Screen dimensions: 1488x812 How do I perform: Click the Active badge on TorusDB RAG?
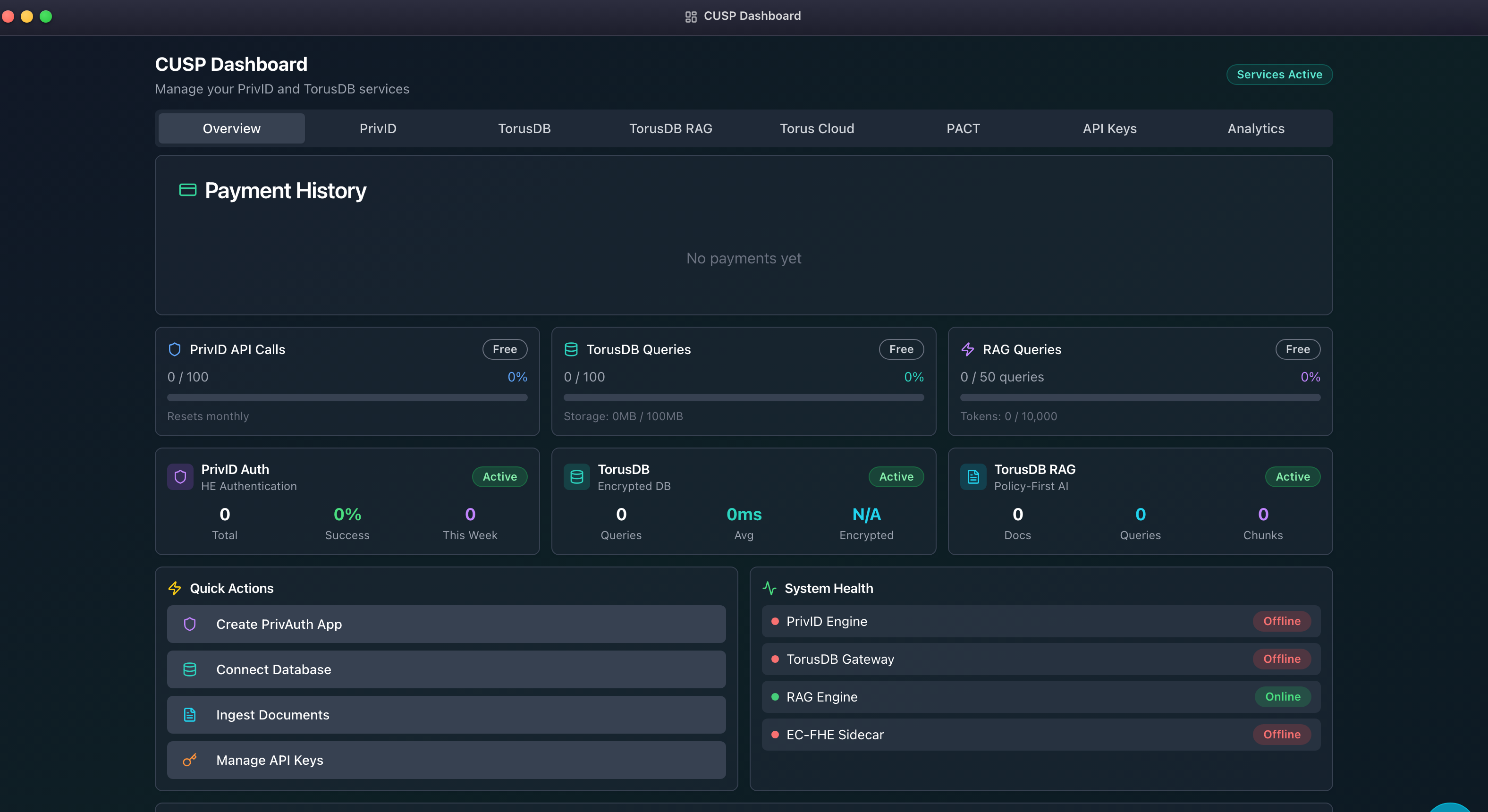1293,477
